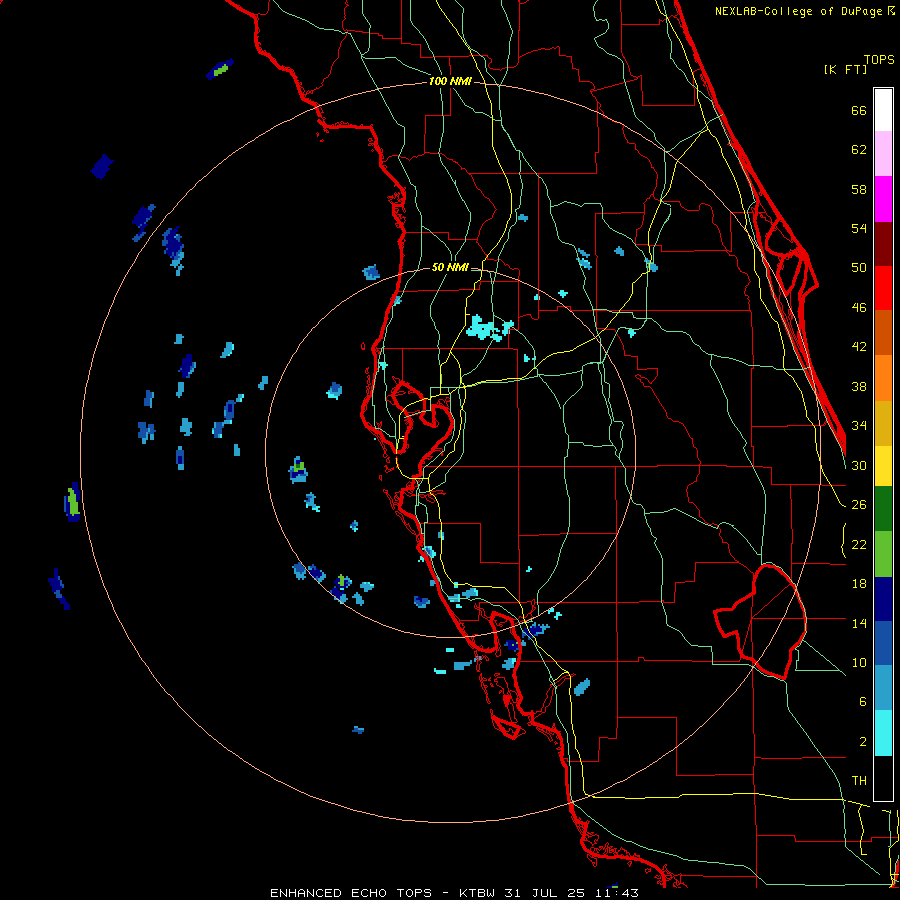The height and width of the screenshot is (900, 900).
Task: Click the NEXLAB-College of DuPage title text
Action: click(800, 11)
